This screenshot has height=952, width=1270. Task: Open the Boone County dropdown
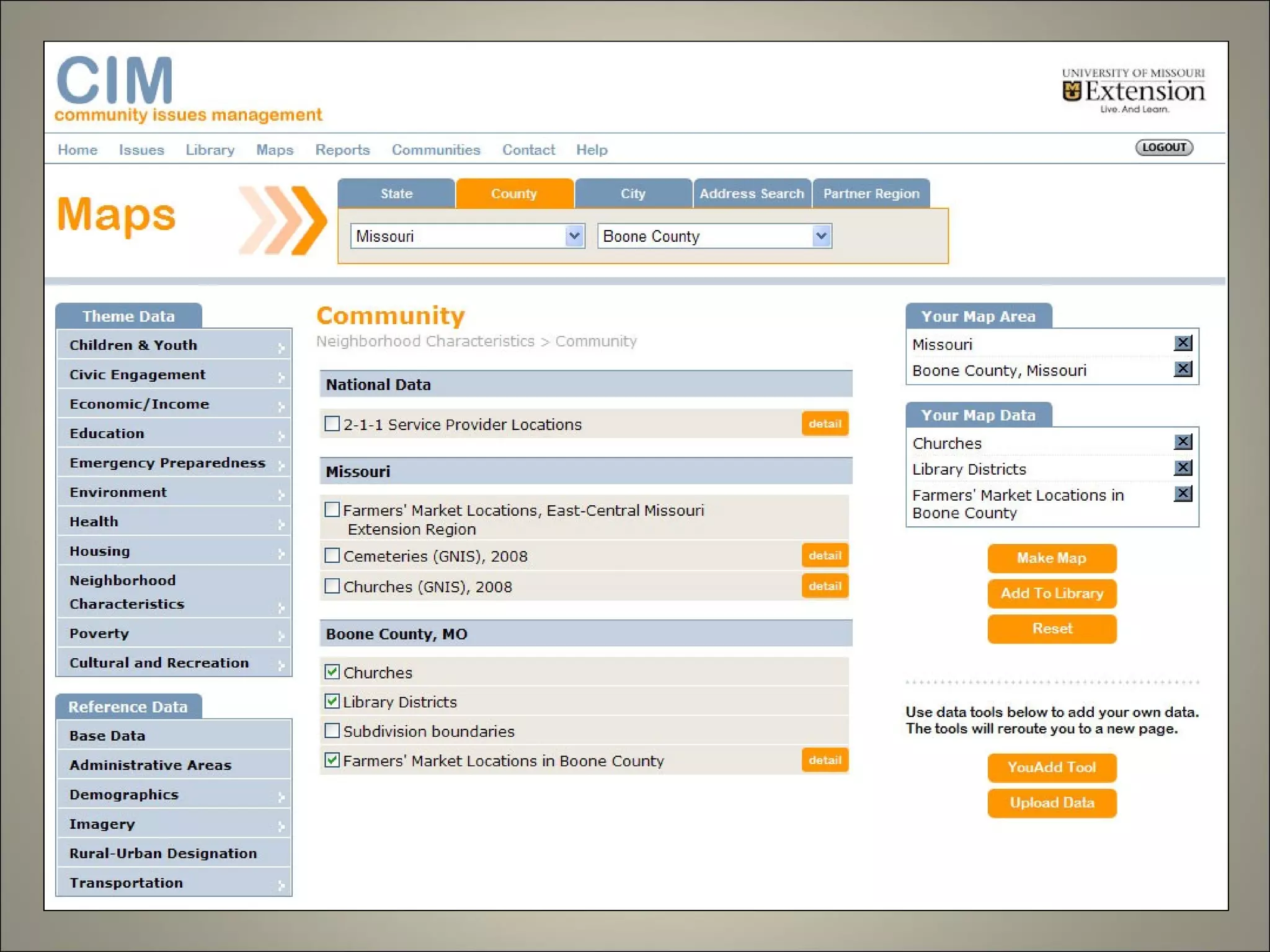click(x=821, y=236)
